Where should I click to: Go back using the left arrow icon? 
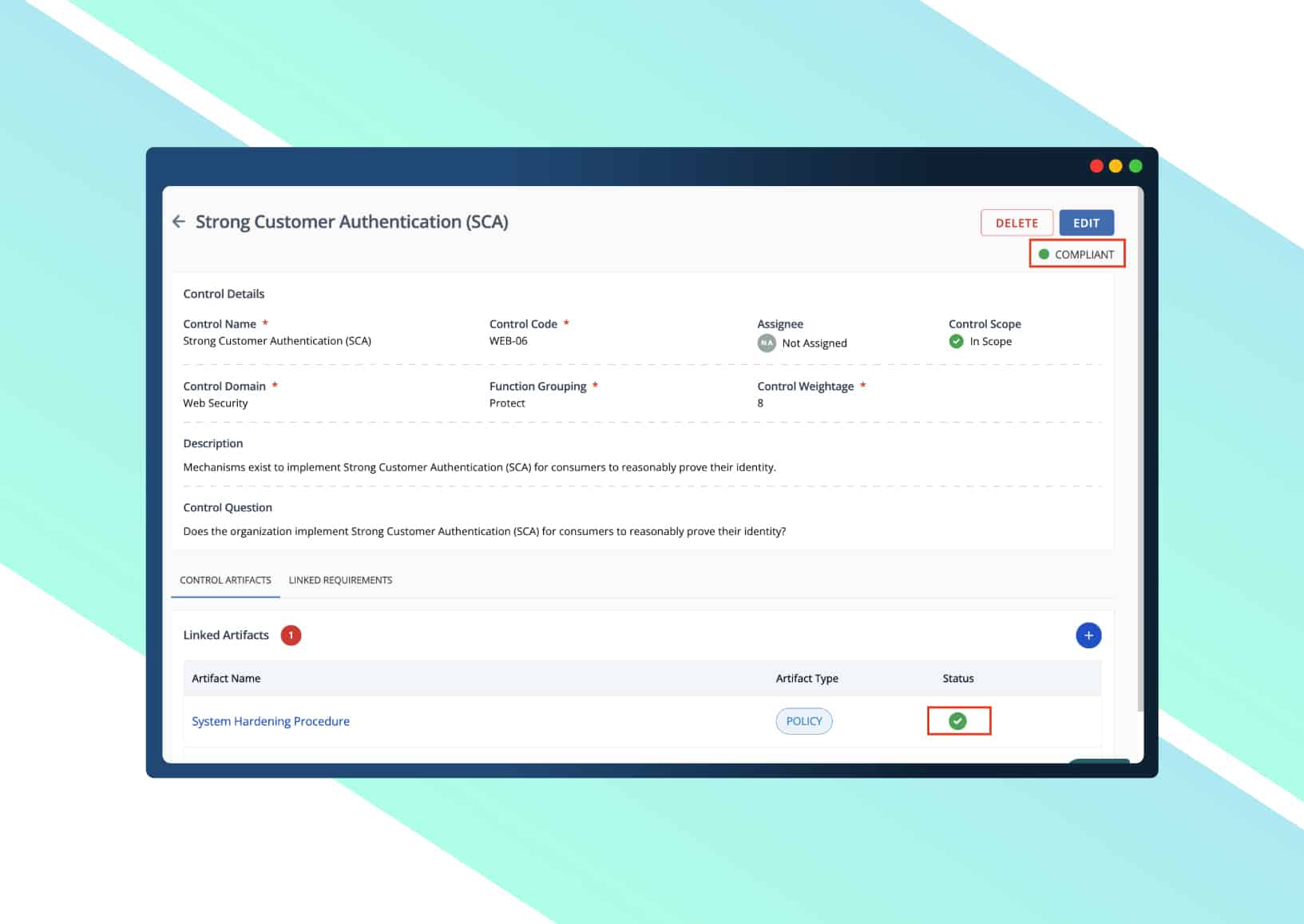tap(179, 221)
